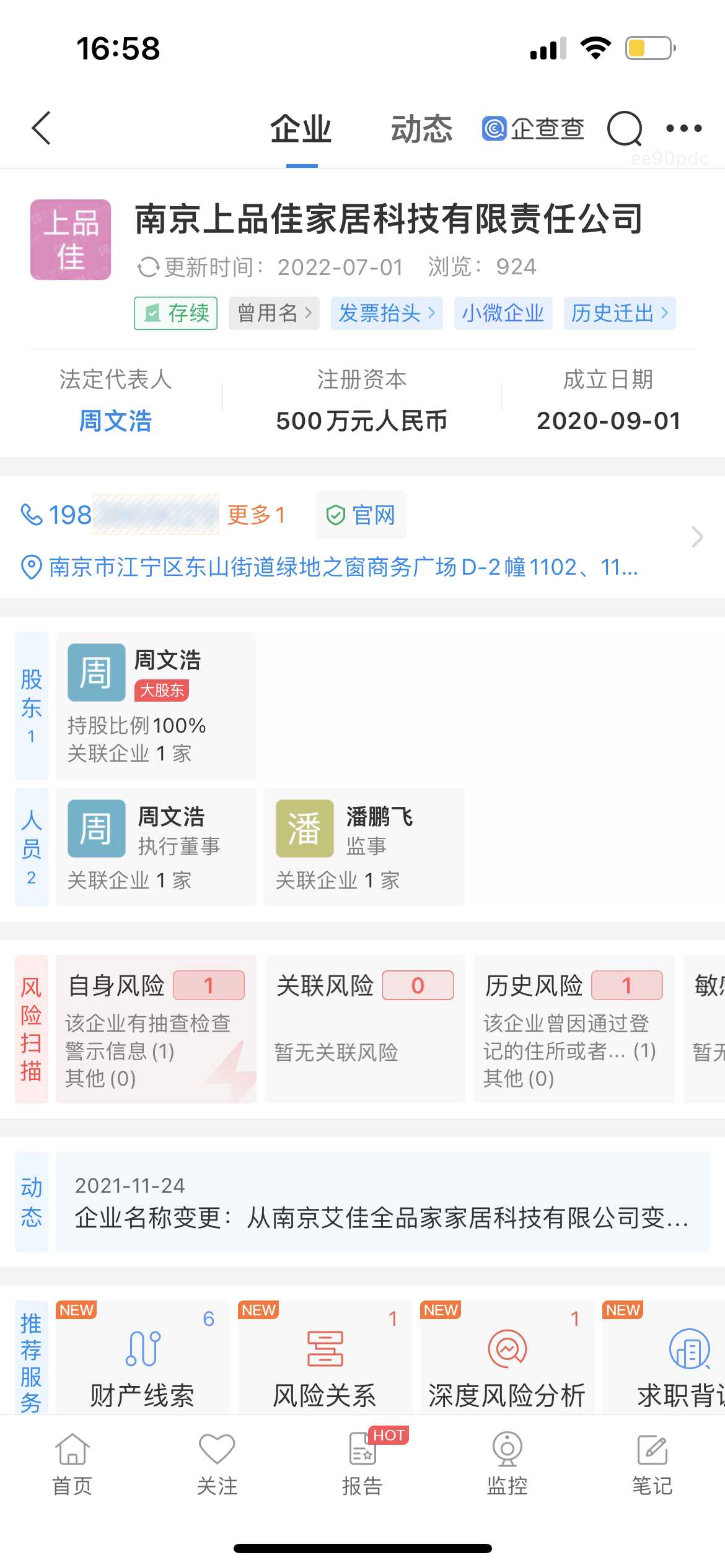Tap the 官网 official website button
The width and height of the screenshot is (725, 1568).
[361, 515]
